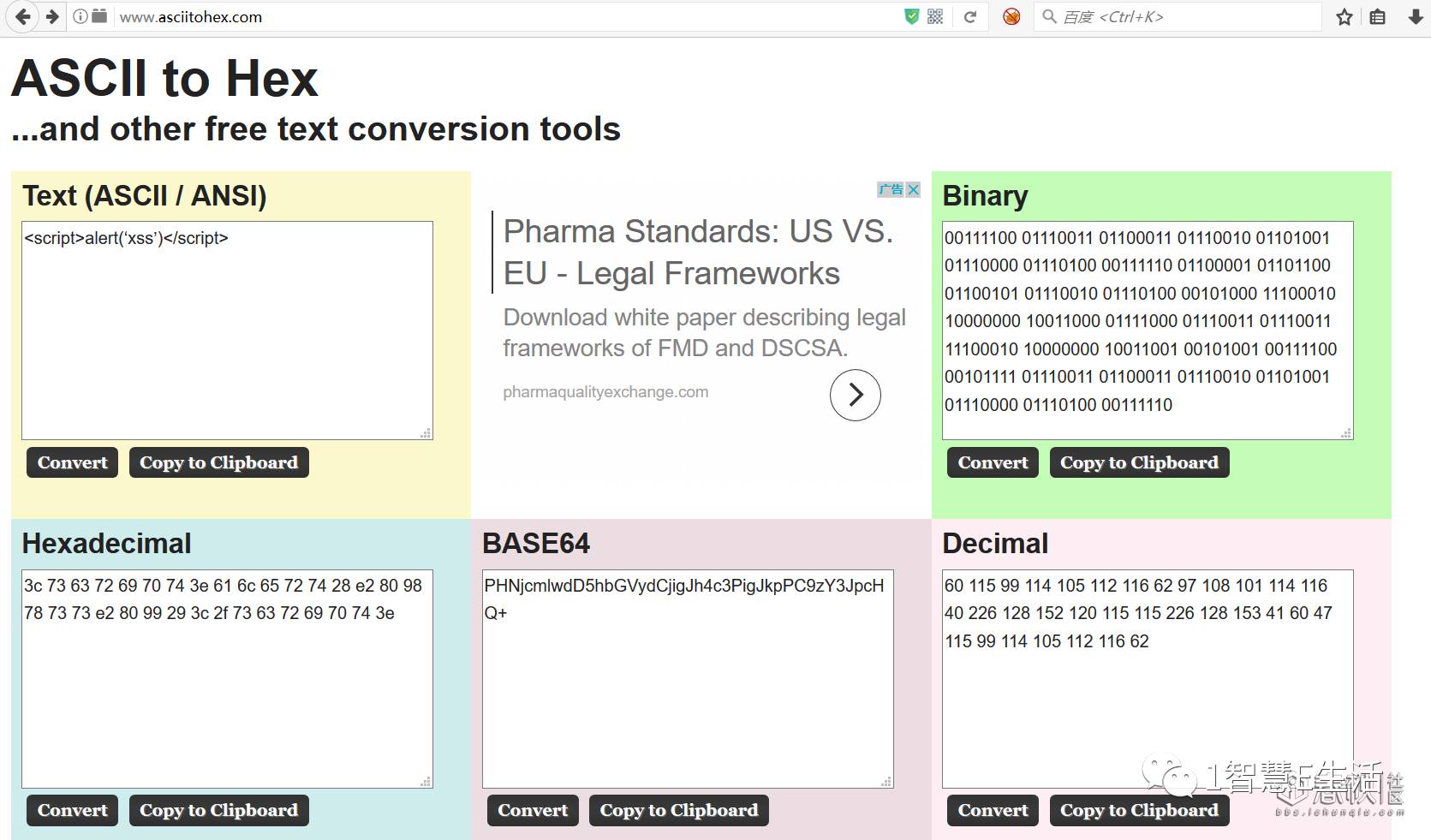Click into the Decimal textarea
Viewport: 1431px width, 840px height.
[1148, 678]
